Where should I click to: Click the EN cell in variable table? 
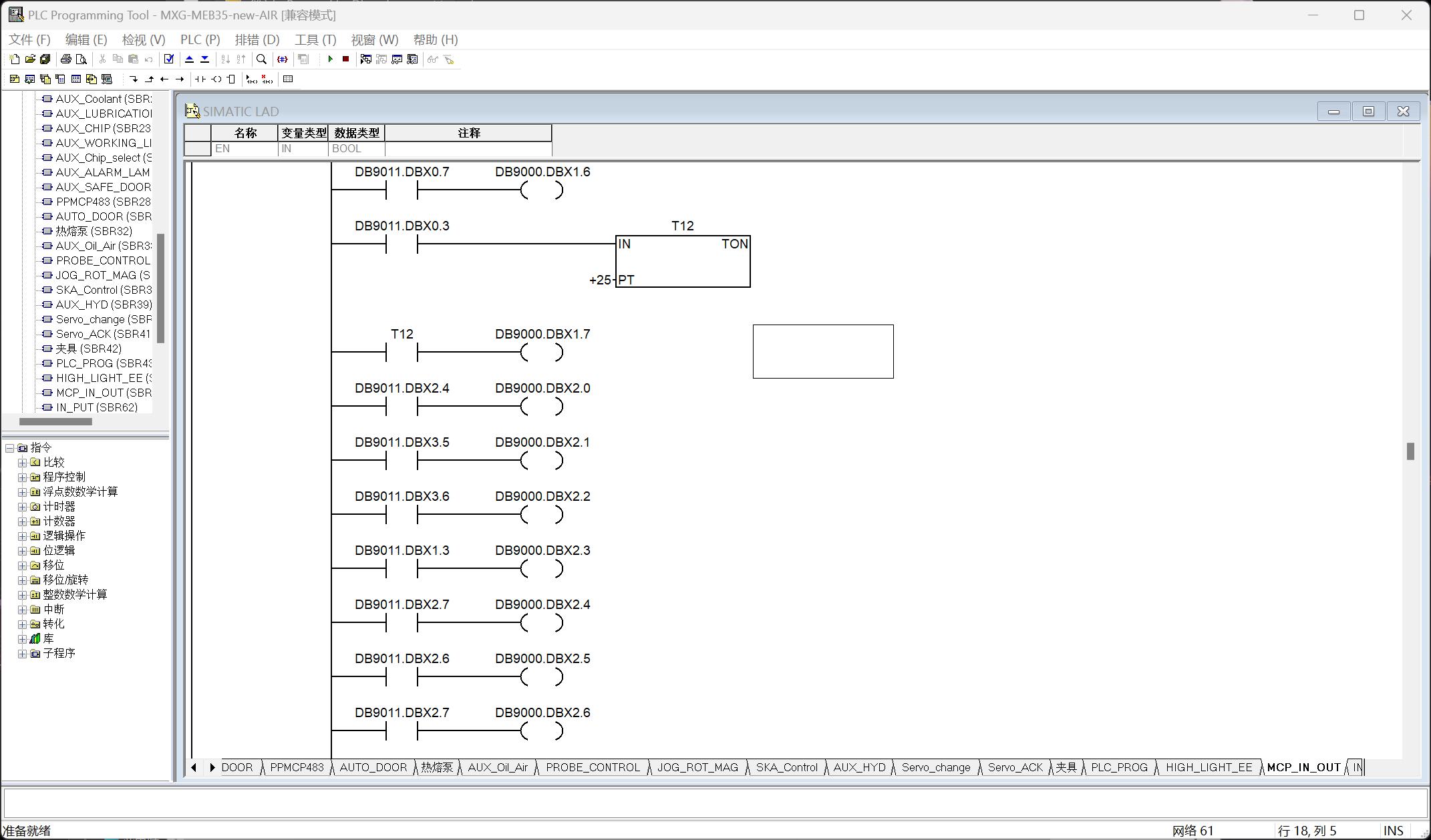tap(245, 149)
